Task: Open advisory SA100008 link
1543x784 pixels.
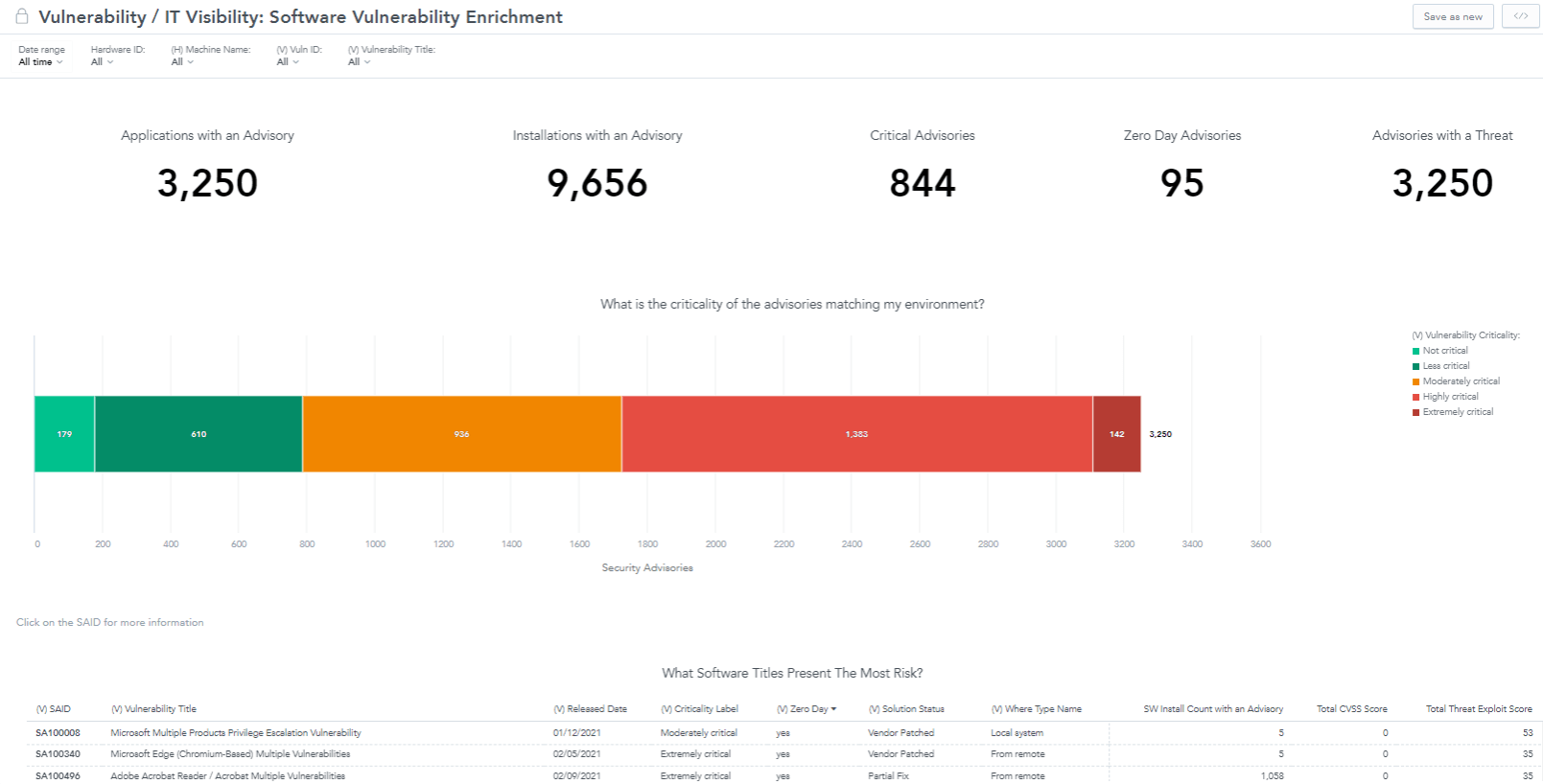Action: pos(58,733)
